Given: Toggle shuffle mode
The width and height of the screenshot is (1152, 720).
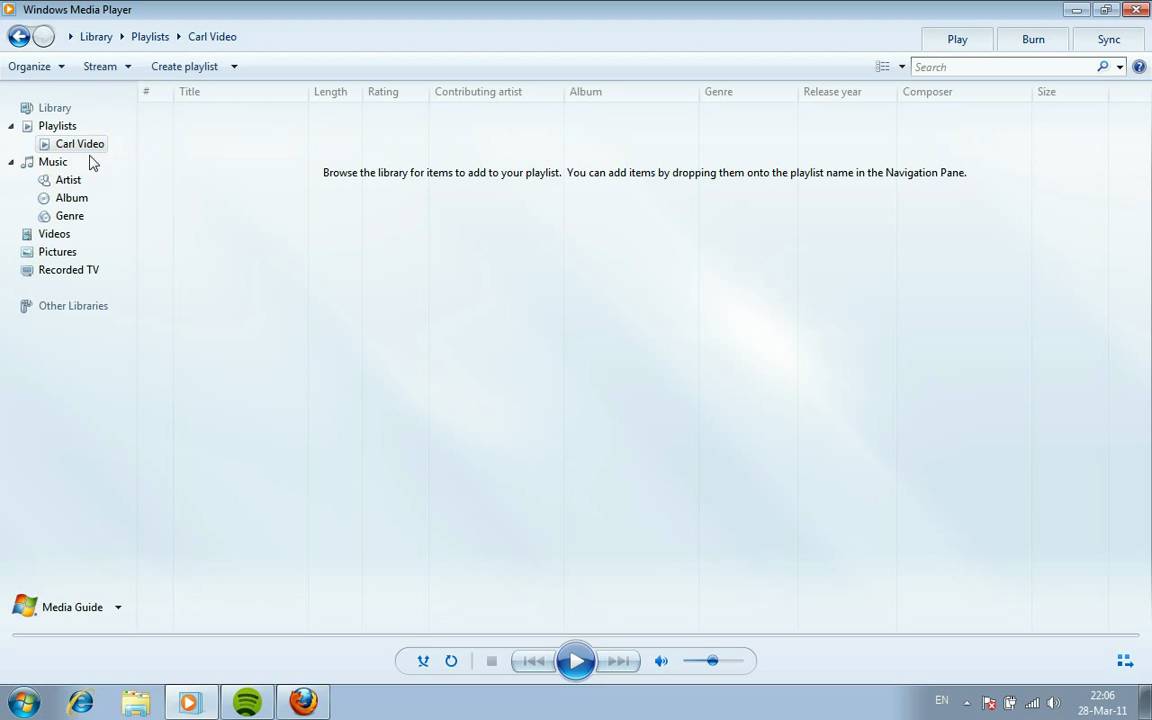Looking at the screenshot, I should point(423,661).
